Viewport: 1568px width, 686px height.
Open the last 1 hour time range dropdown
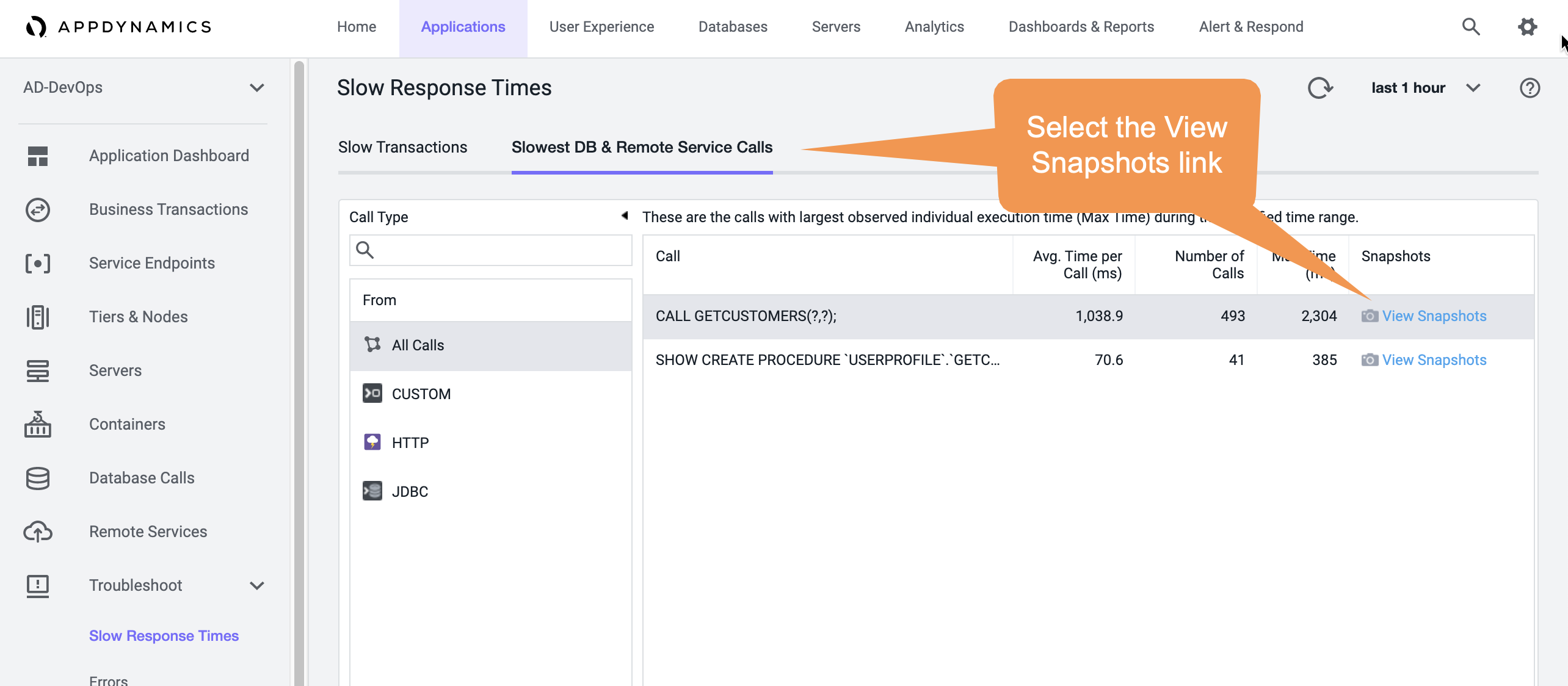[1473, 88]
